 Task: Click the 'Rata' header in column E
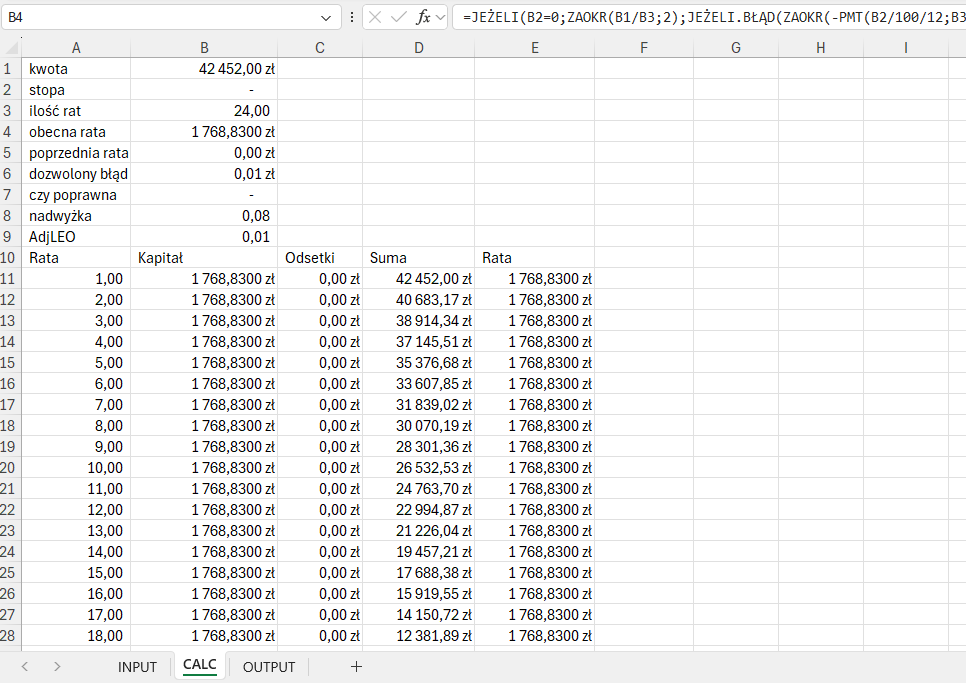click(x=534, y=257)
